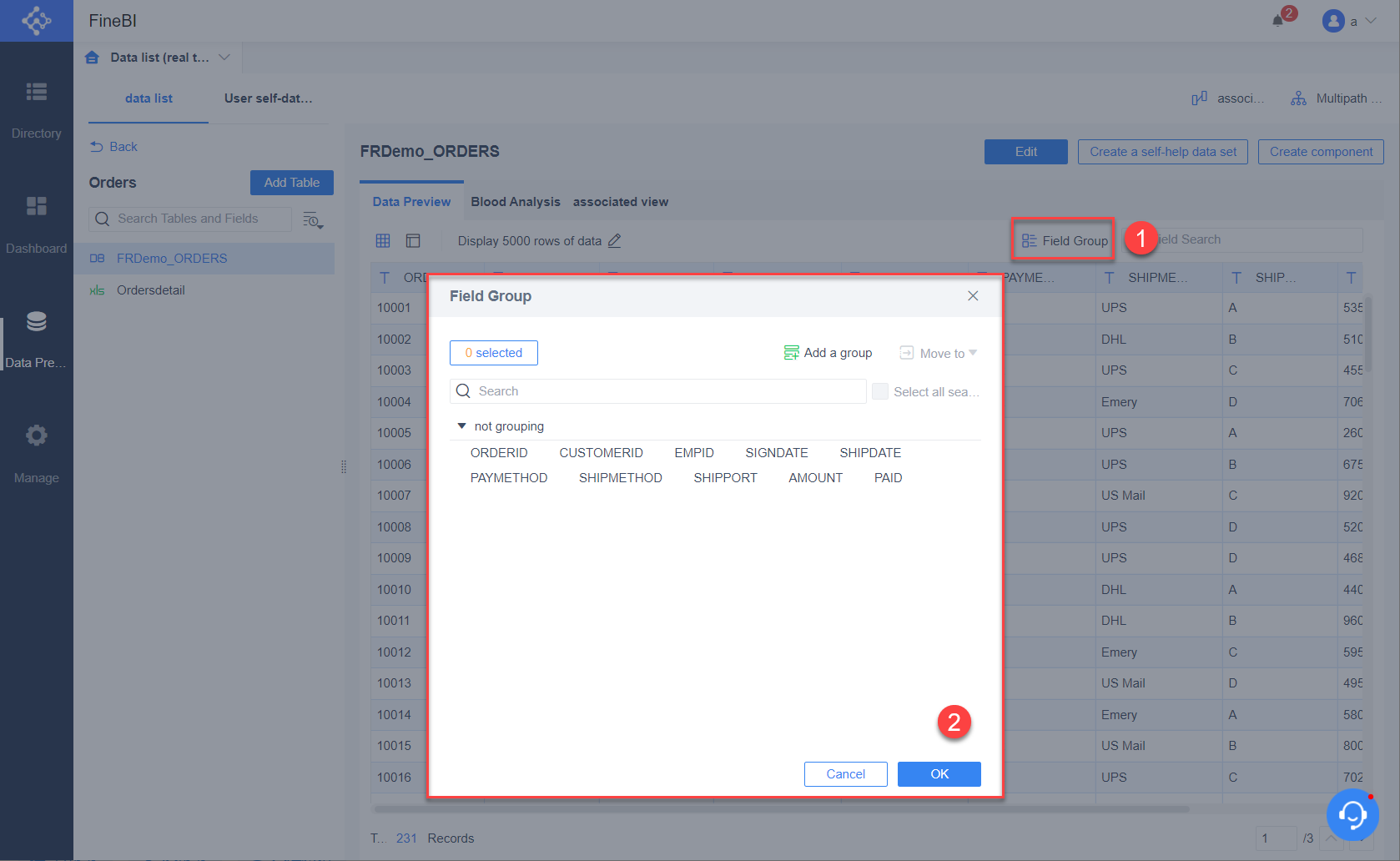Open the Blood Analysis tab

point(516,202)
